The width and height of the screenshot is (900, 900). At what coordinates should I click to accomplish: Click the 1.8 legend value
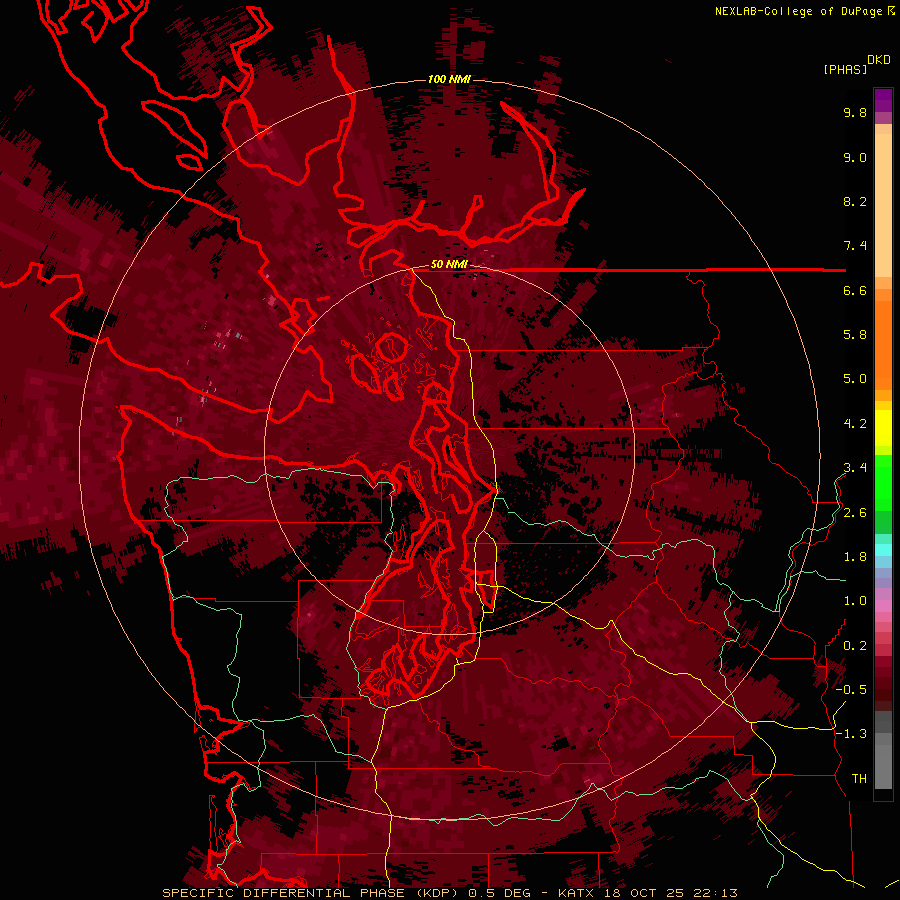pos(855,557)
